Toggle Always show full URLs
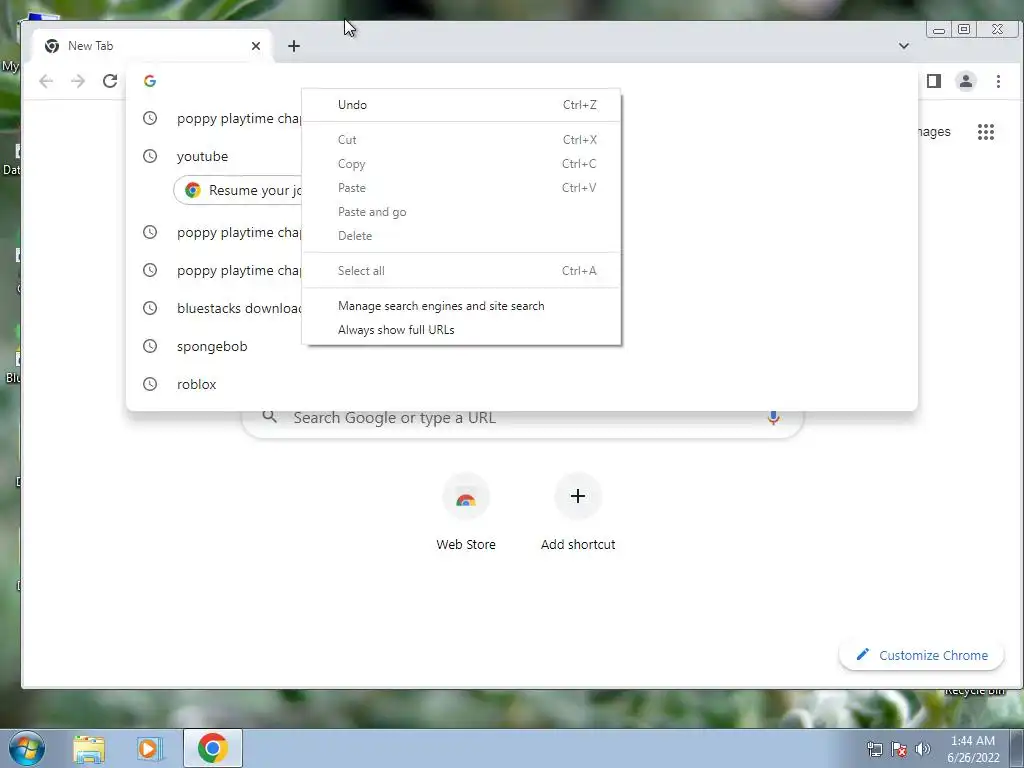Viewport: 1024px width, 768px height. tap(462, 330)
